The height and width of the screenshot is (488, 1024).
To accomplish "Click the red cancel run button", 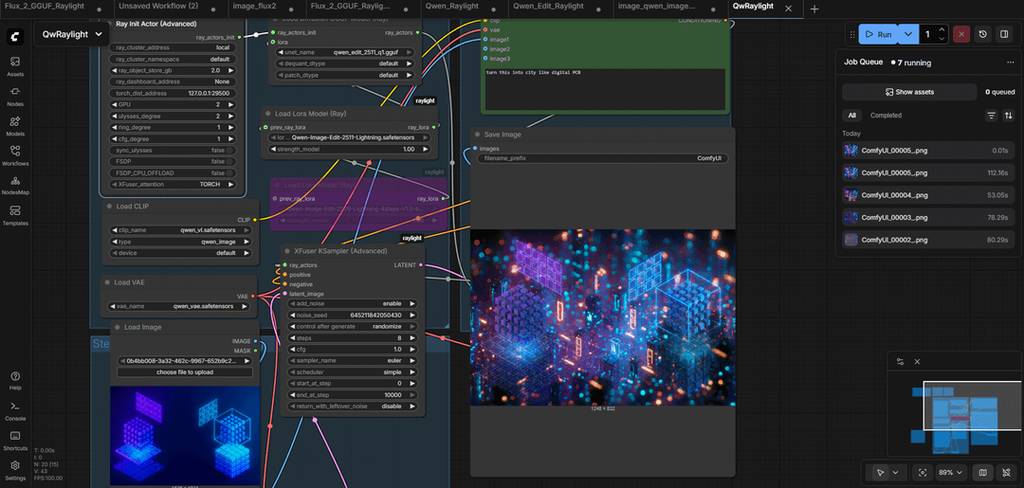I will (962, 34).
